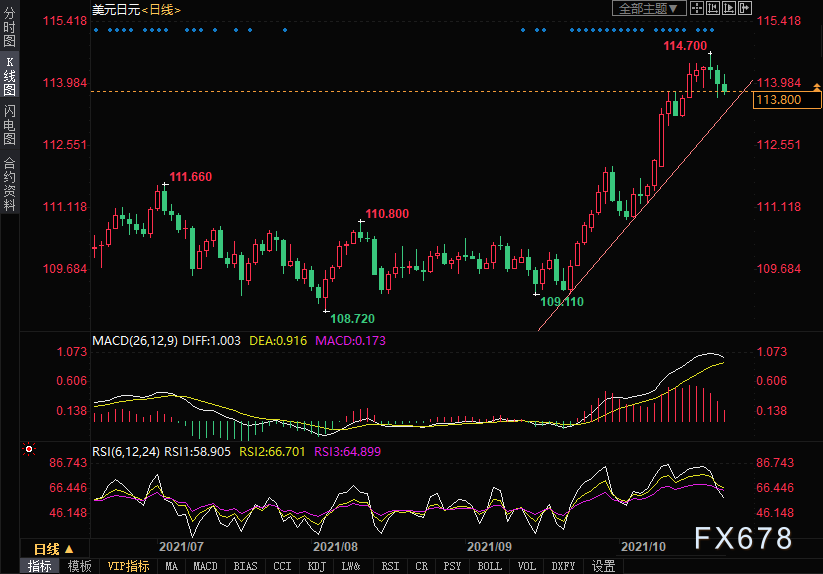The width and height of the screenshot is (823, 574).
Task: Click the 113.800 current price label
Action: coord(778,100)
